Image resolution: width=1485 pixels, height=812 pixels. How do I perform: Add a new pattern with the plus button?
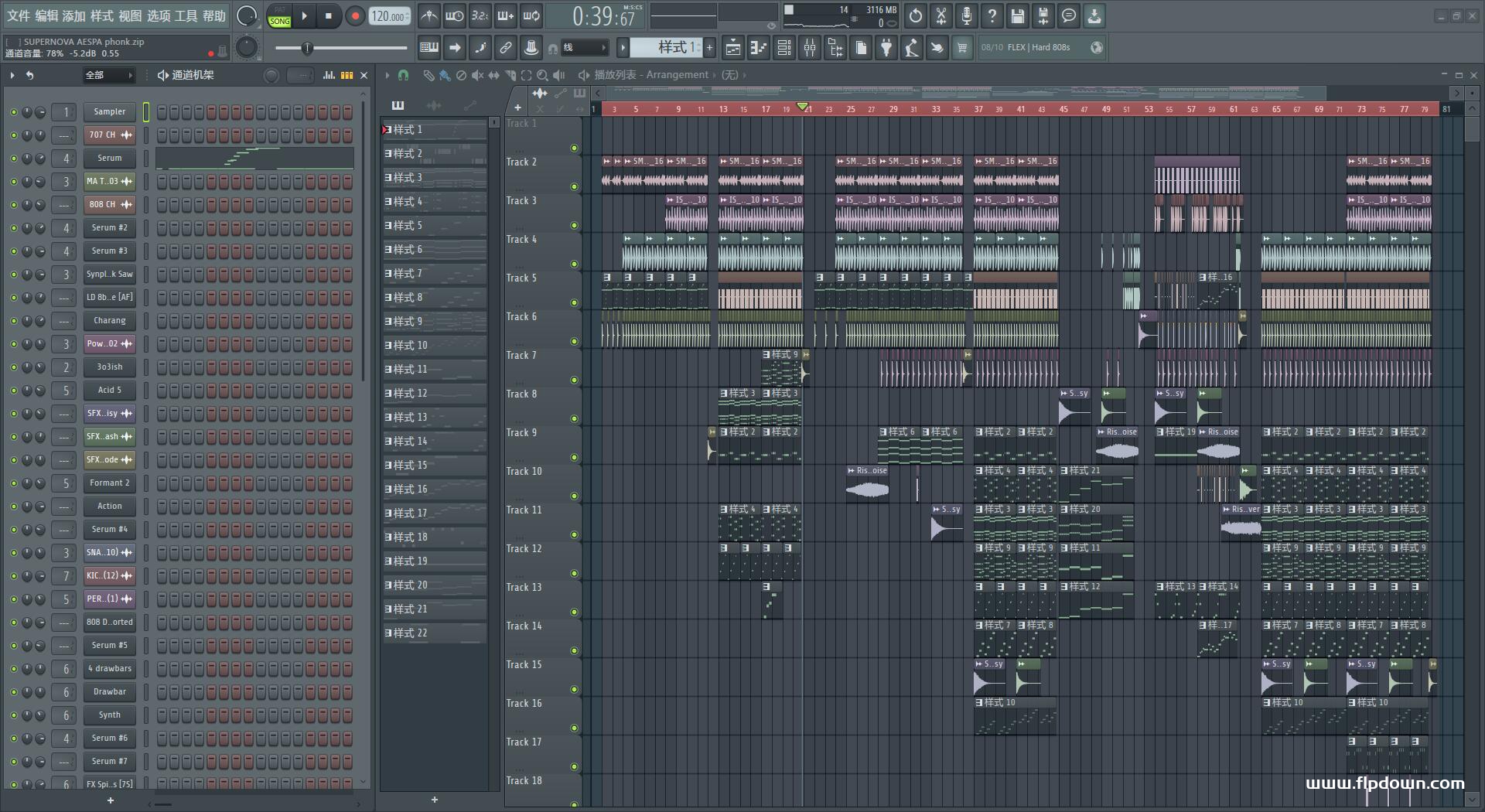click(709, 48)
